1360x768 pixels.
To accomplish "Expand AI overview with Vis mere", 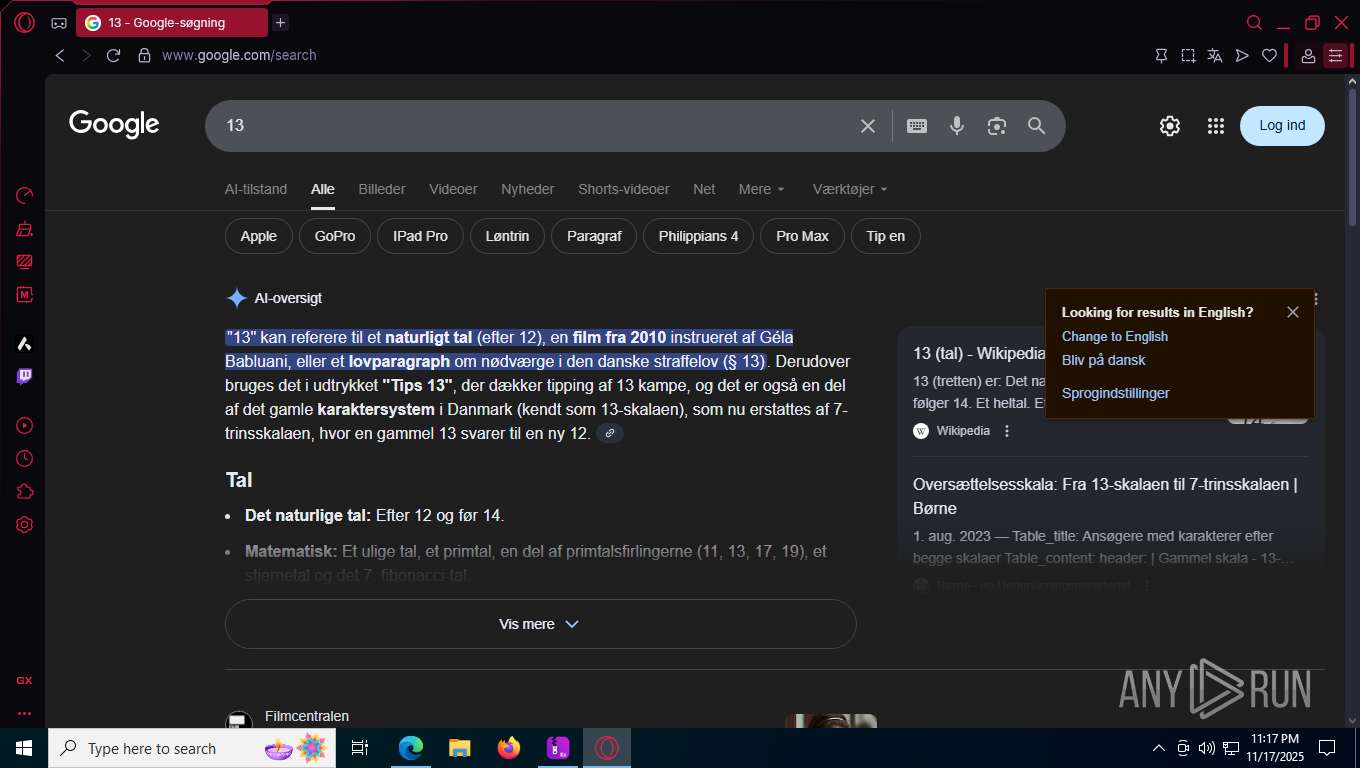I will [541, 624].
